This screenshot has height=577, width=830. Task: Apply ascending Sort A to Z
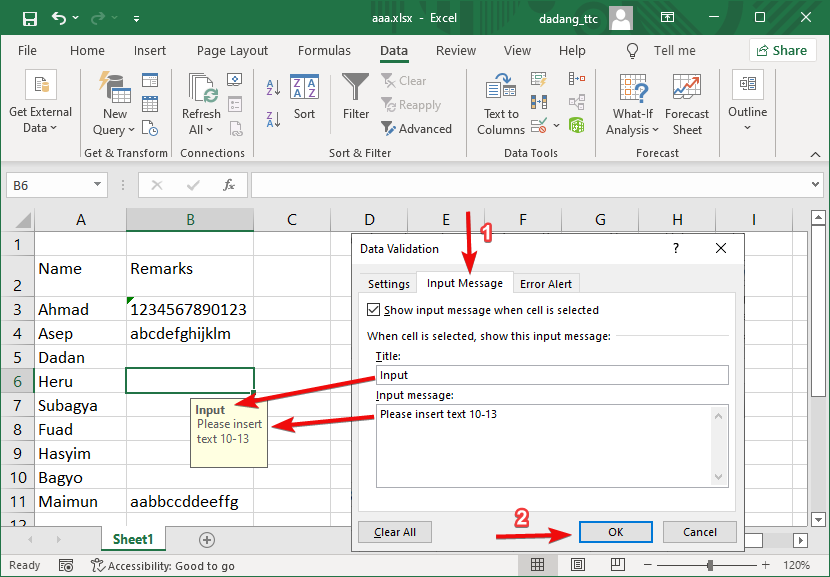[x=273, y=85]
